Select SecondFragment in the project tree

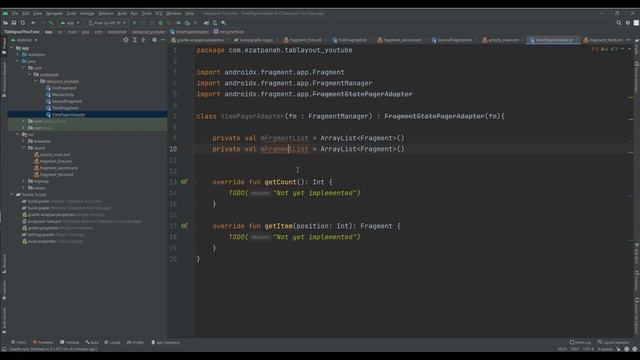67,101
